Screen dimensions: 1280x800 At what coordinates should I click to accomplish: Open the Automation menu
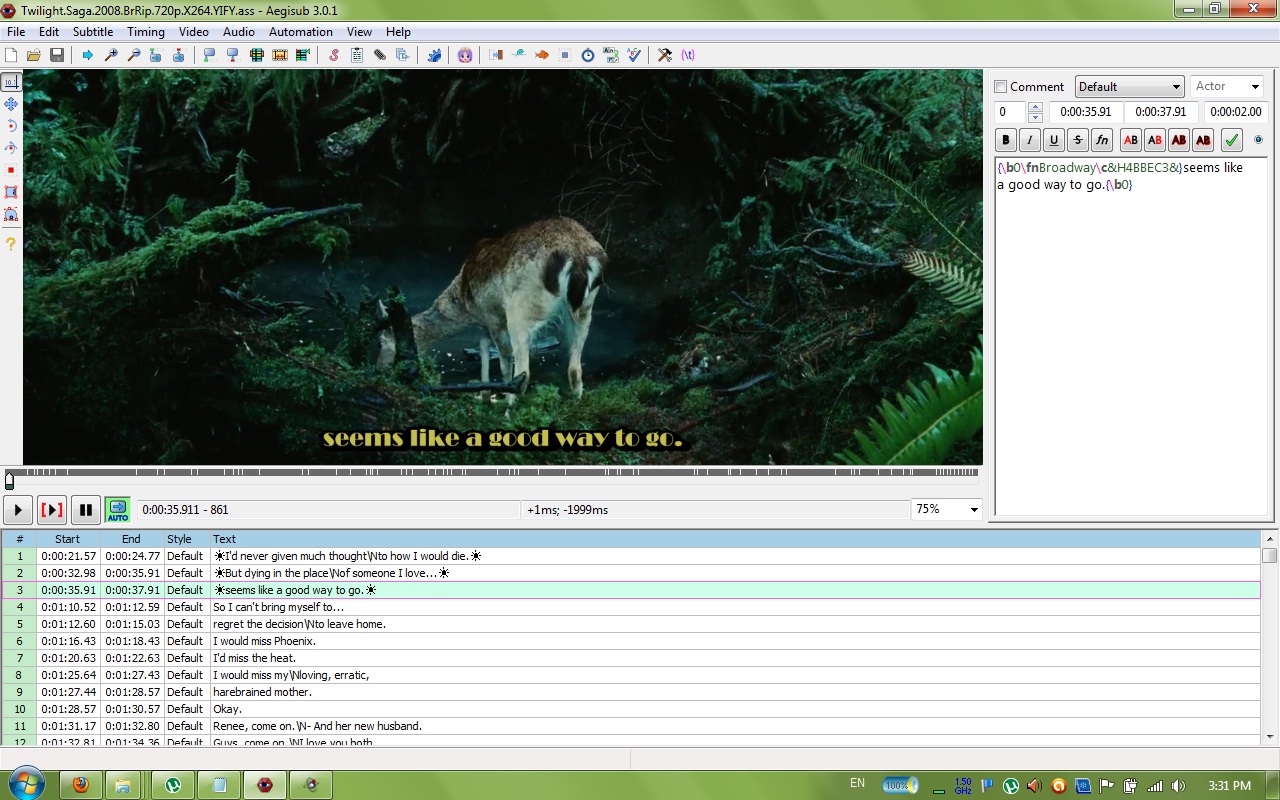tap(300, 32)
